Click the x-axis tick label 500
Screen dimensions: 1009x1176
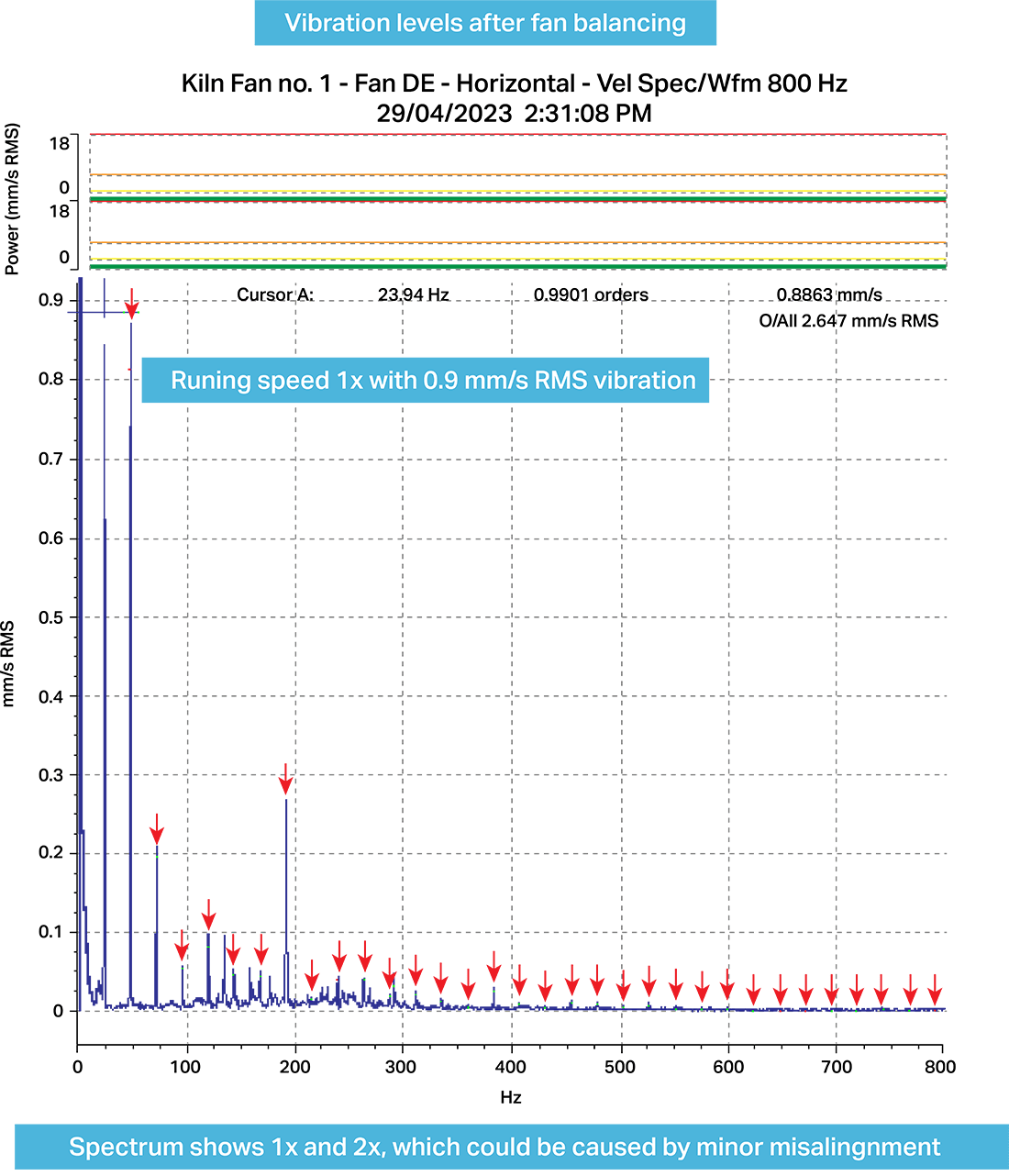tap(621, 1067)
